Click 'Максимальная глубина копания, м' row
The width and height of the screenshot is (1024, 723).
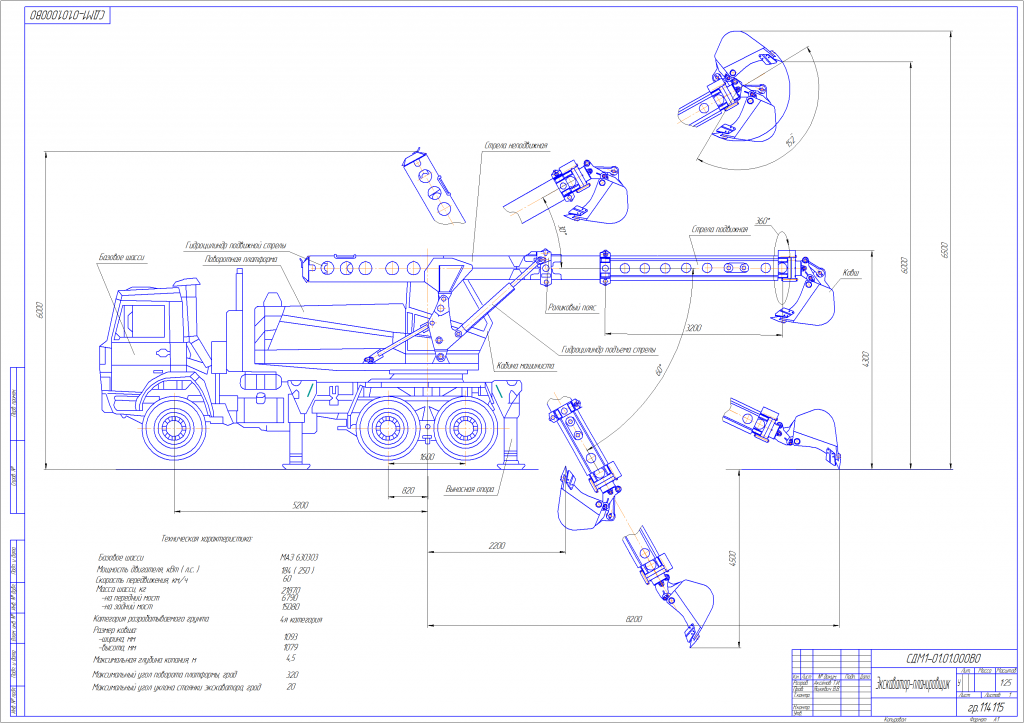(144, 660)
